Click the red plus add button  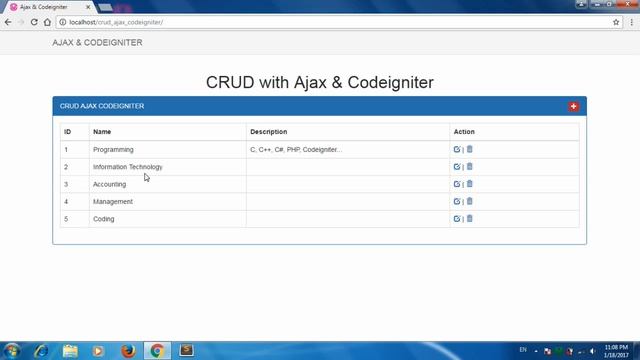tap(573, 107)
